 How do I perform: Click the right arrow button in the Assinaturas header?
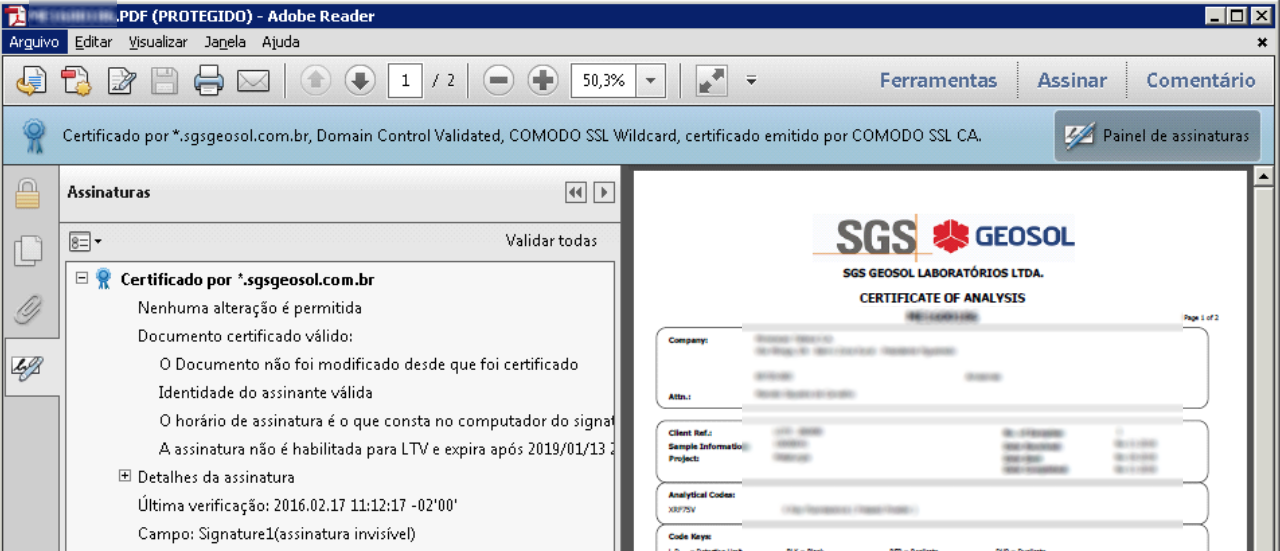(x=603, y=192)
